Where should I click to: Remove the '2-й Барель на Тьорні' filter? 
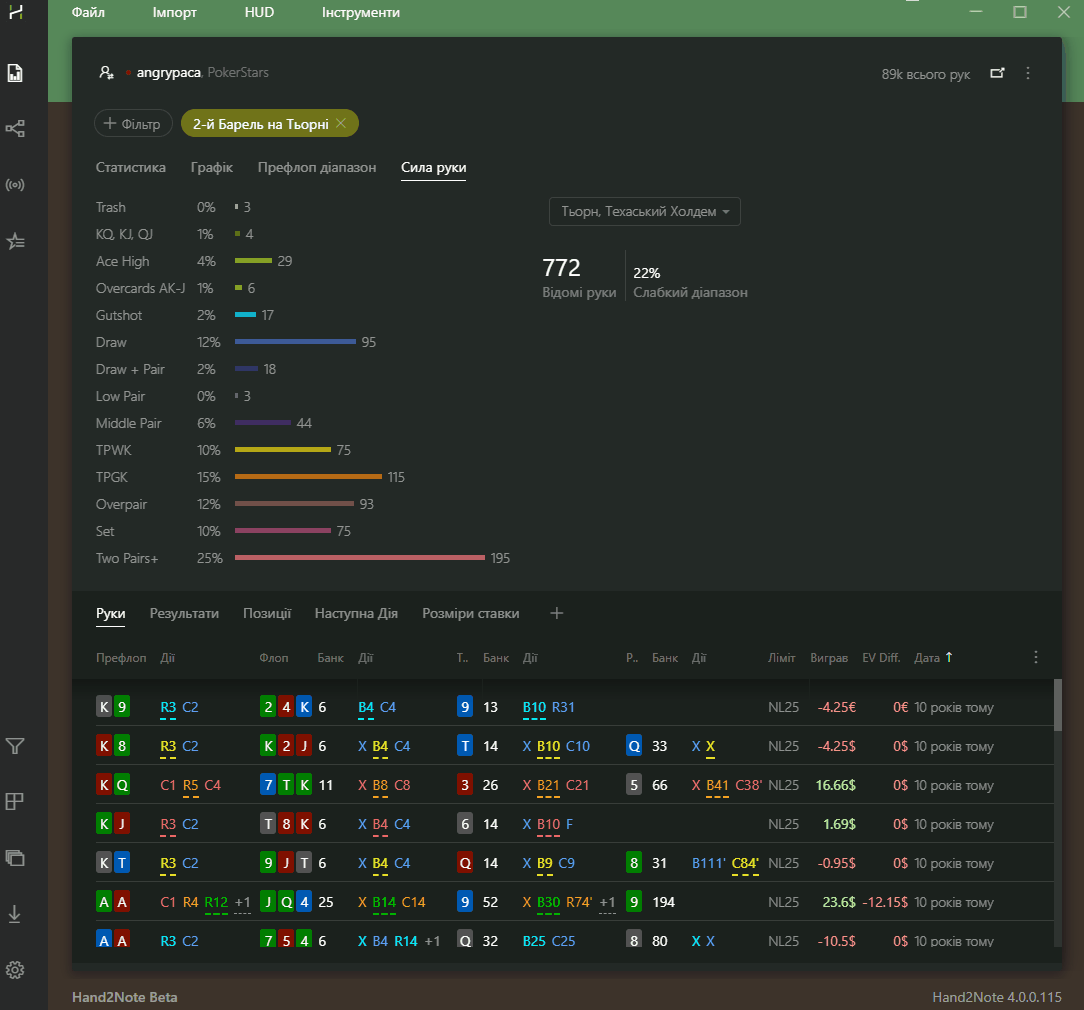pos(341,123)
